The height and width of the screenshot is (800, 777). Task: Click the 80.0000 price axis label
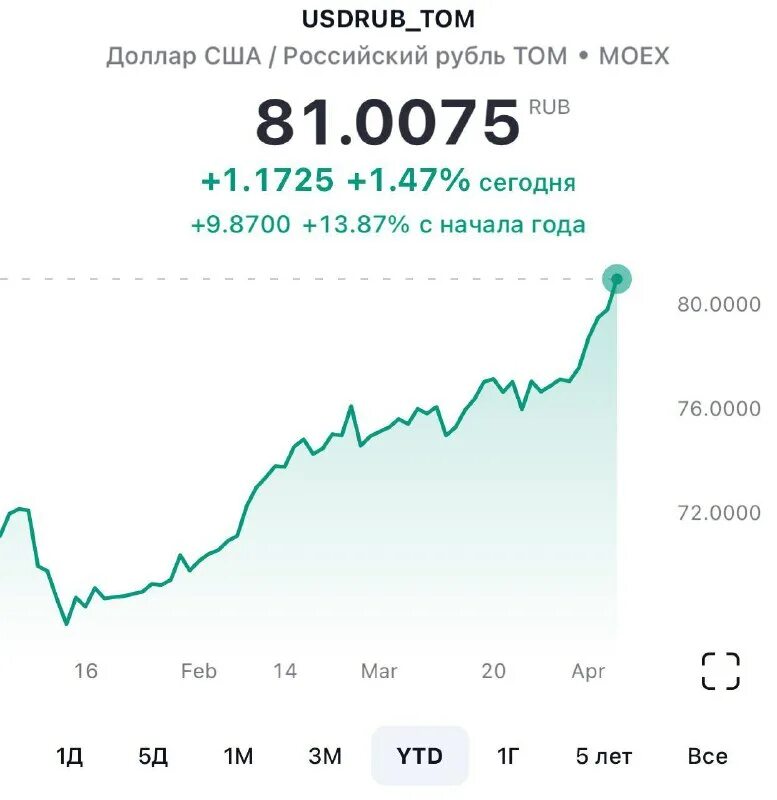point(719,304)
